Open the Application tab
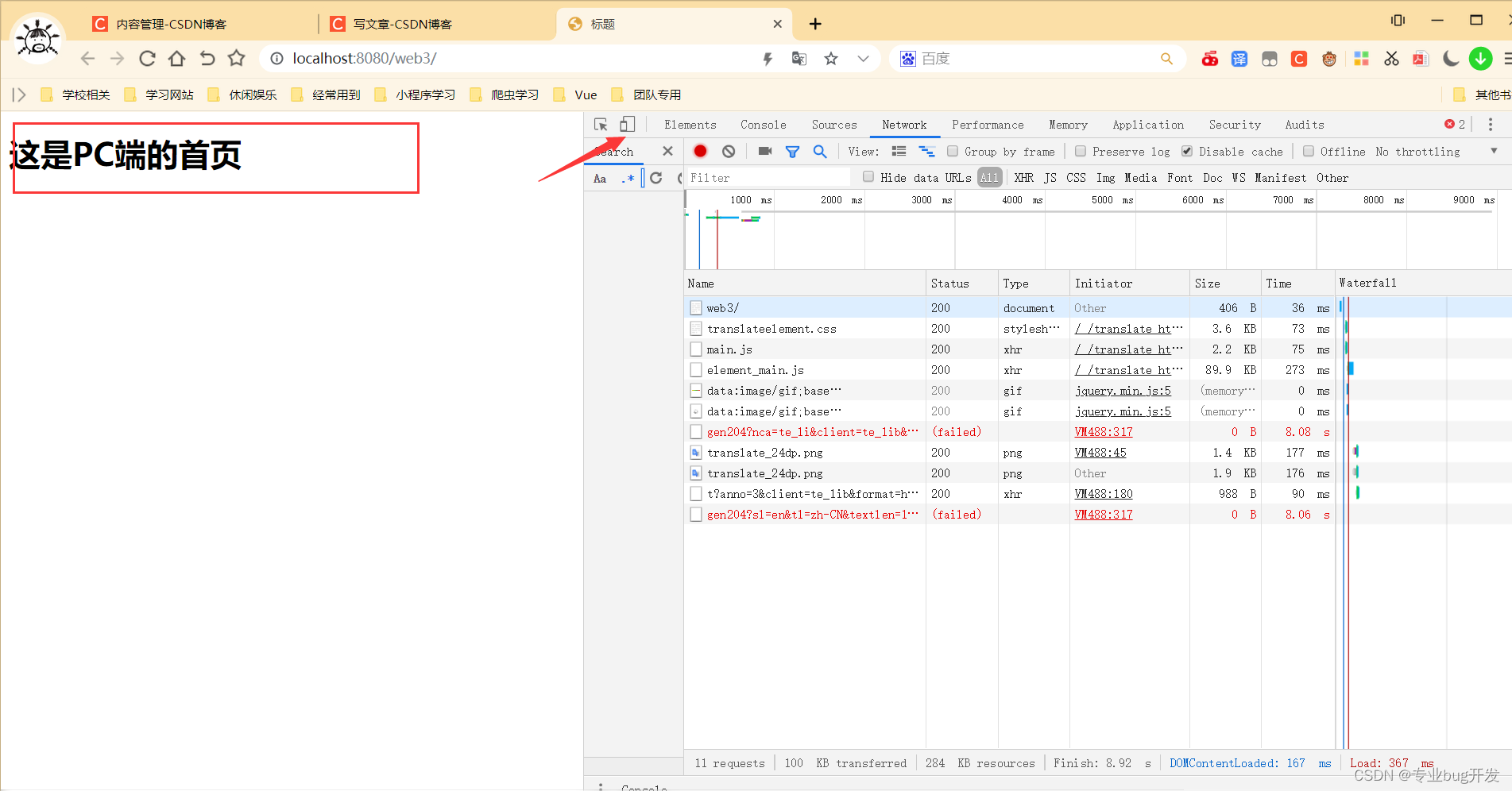 (x=1148, y=125)
